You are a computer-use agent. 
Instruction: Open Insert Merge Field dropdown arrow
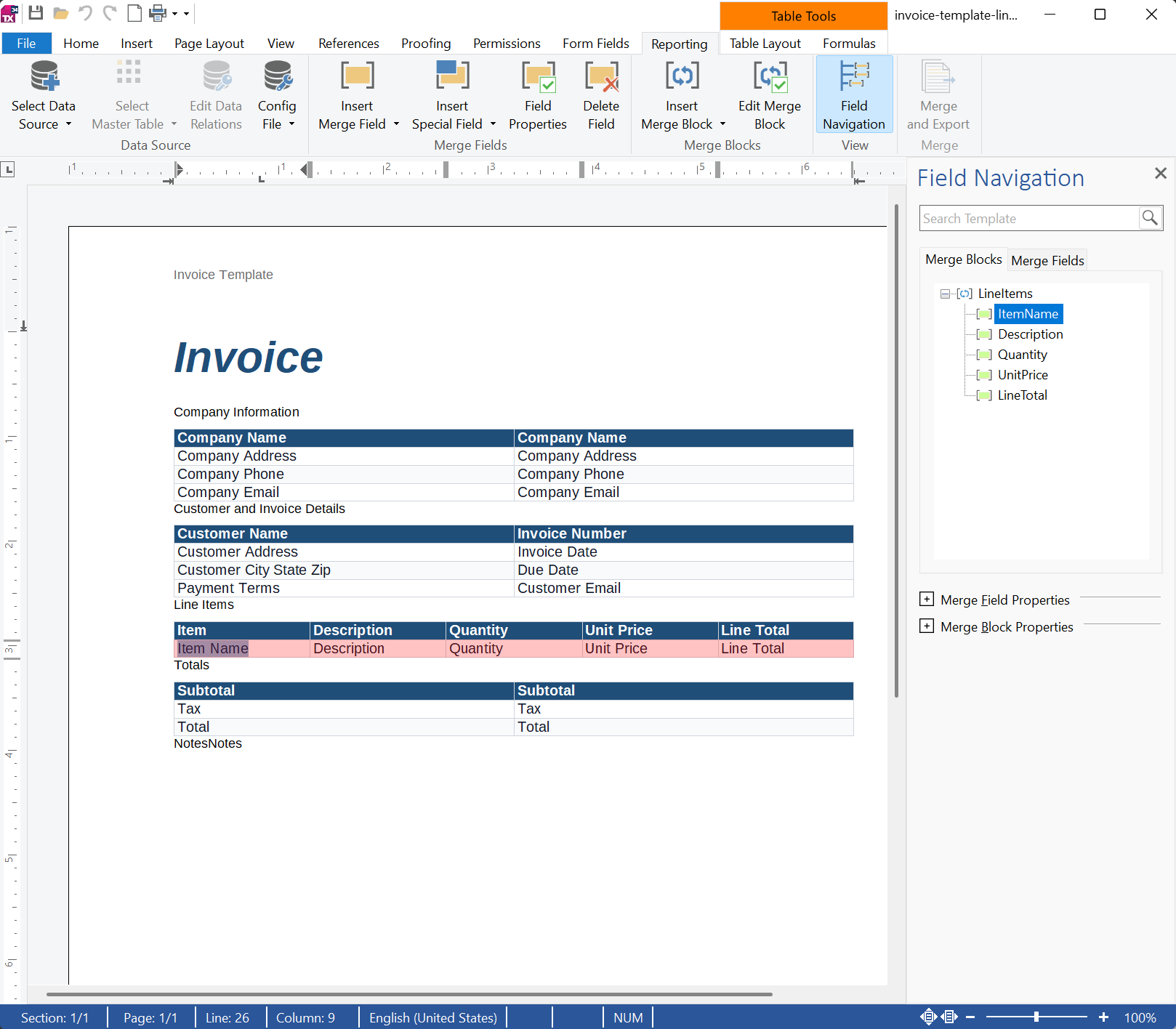[x=396, y=124]
